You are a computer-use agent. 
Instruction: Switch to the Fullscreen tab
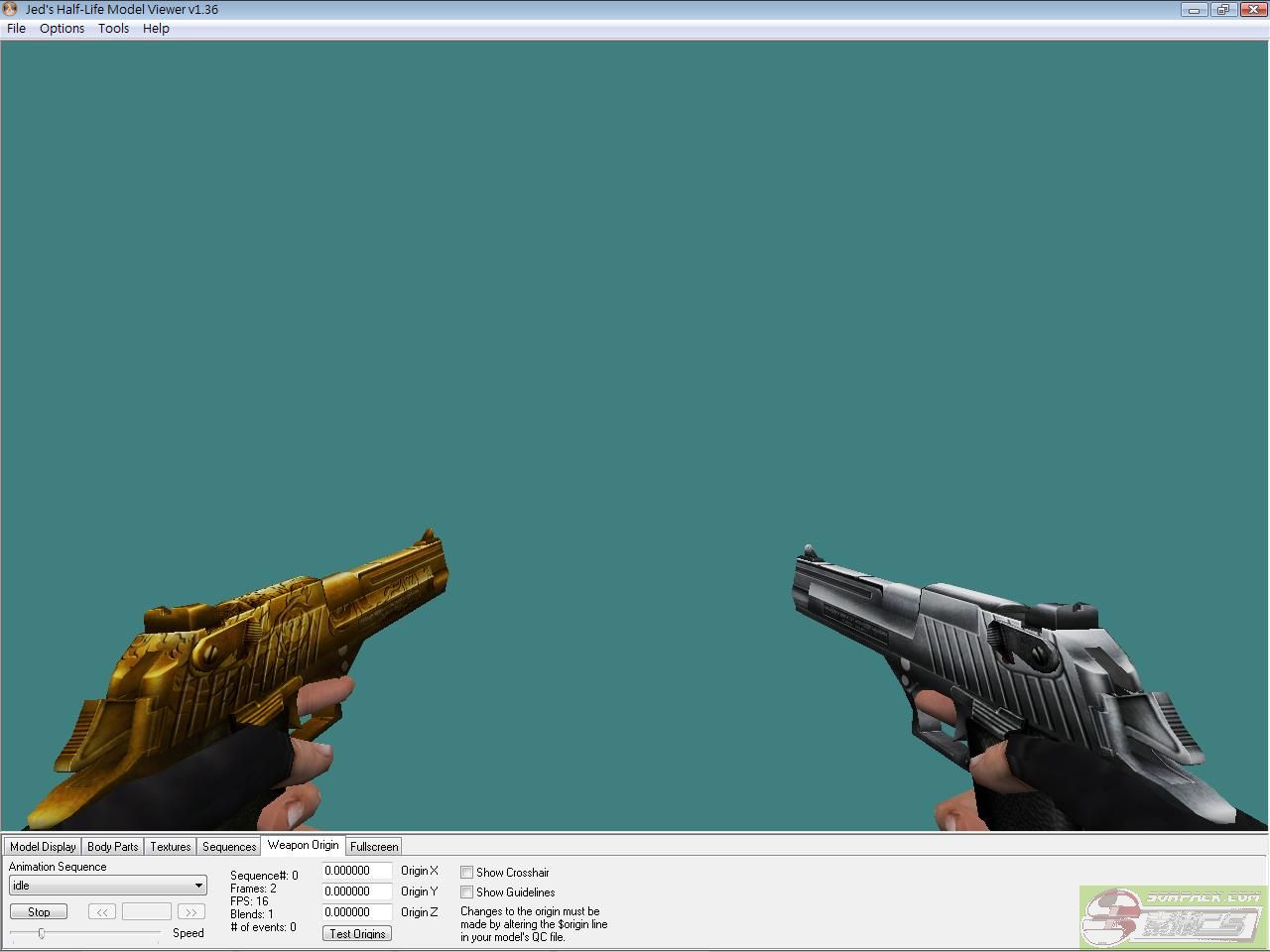click(374, 846)
